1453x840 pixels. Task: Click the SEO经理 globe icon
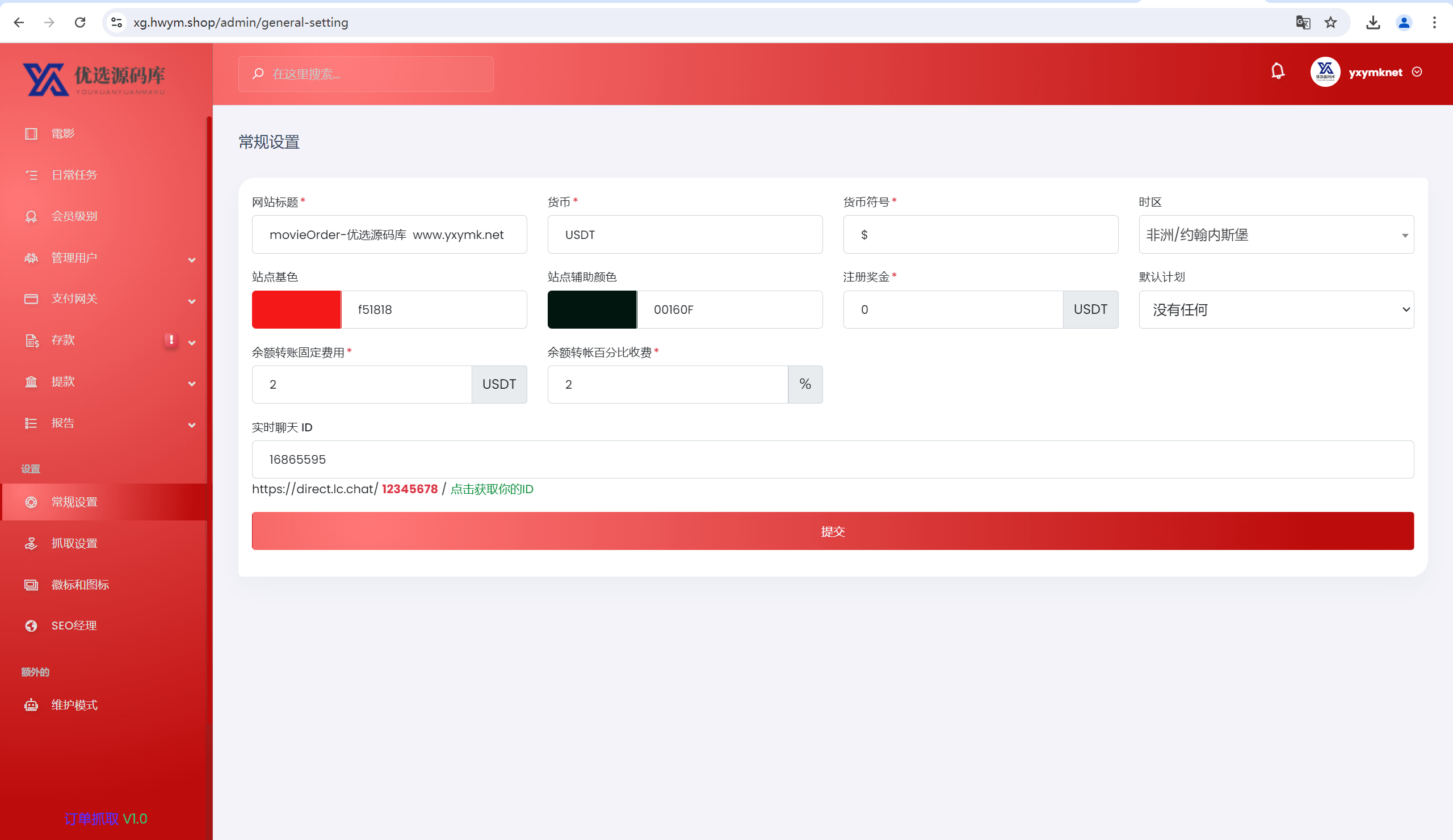coord(31,625)
